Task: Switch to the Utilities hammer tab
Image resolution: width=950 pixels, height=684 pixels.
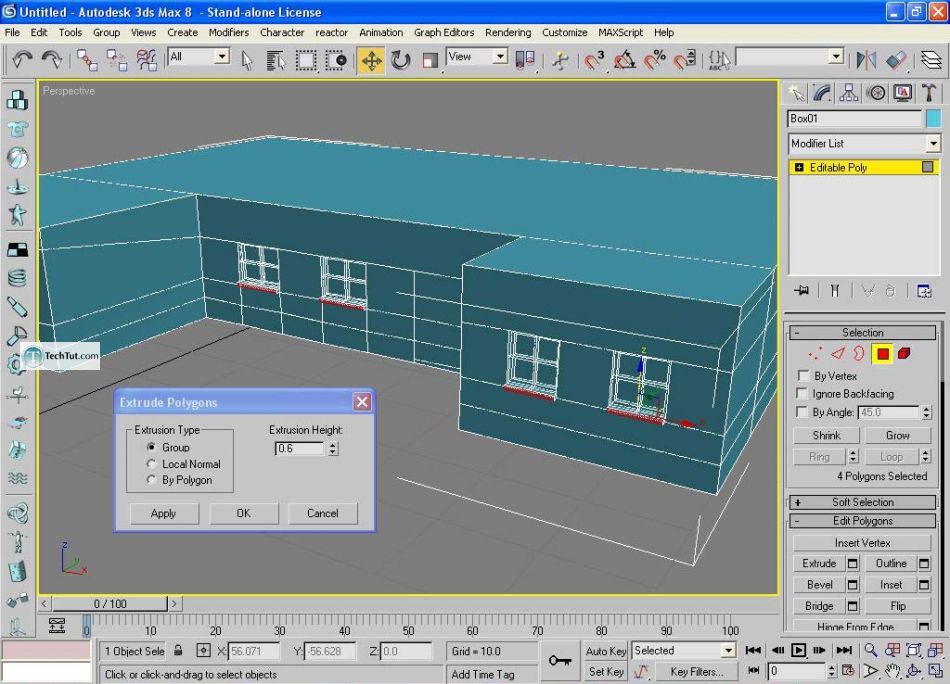Action: click(x=928, y=93)
